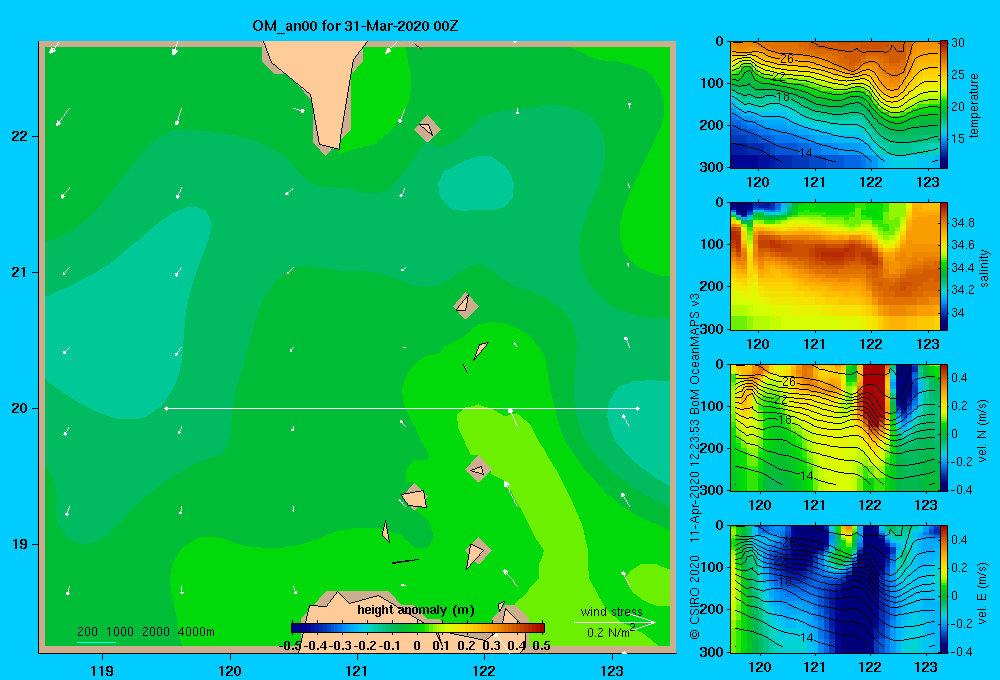The height and width of the screenshot is (680, 1000).
Task: Click the vel. N color scale bar
Action: tap(945, 427)
